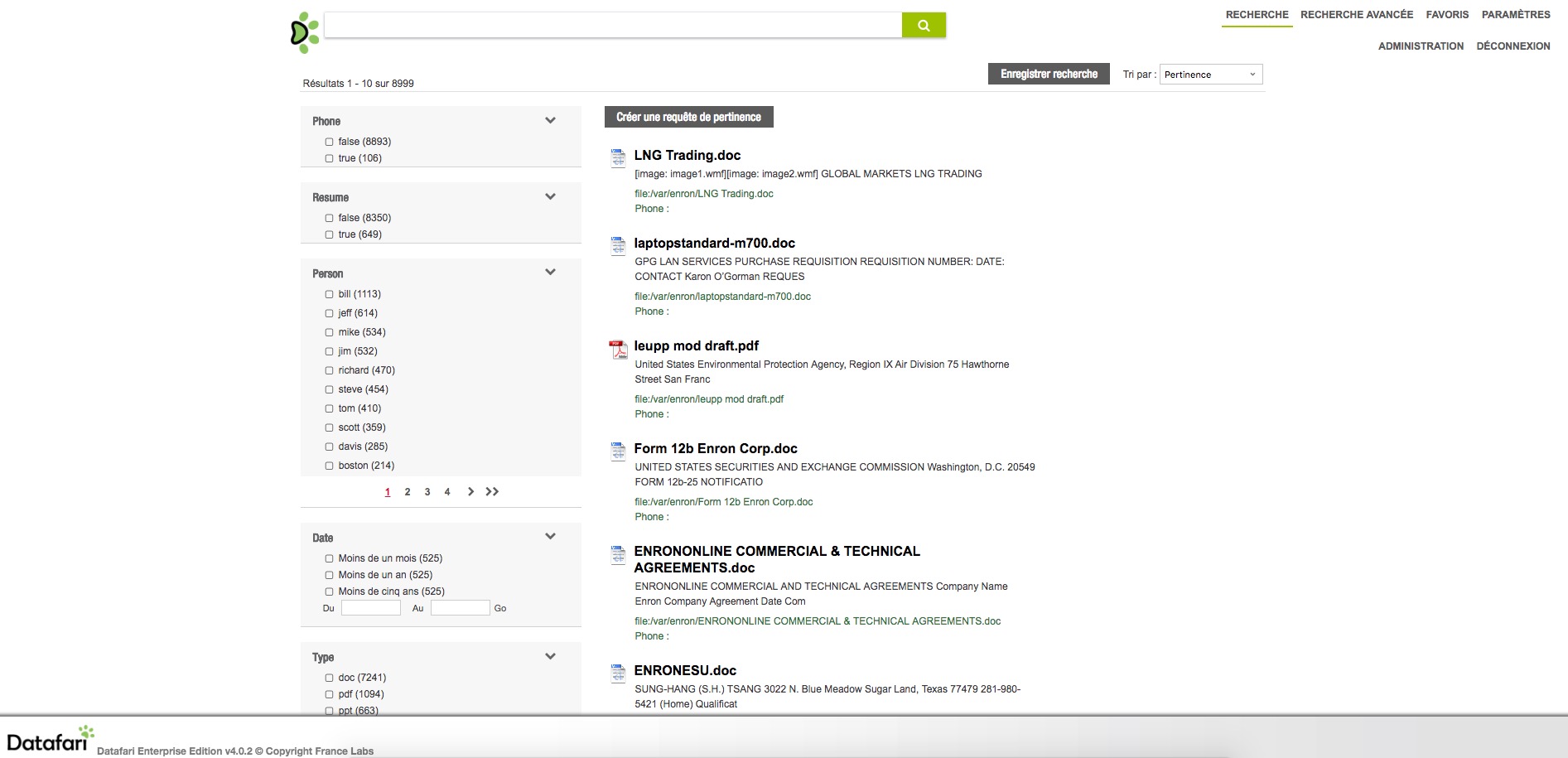Filter by type doc (7241)
This screenshot has height=758, width=1568.
pos(329,678)
